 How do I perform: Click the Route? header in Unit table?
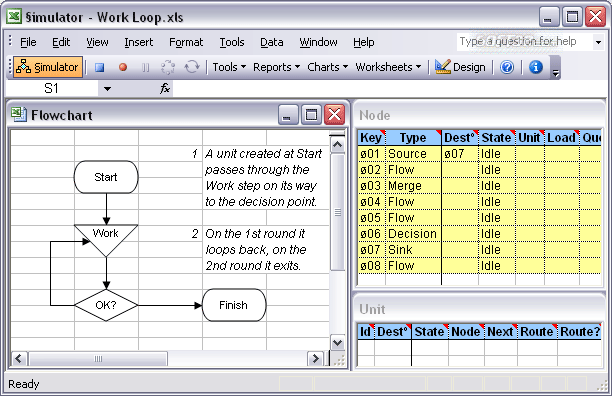(580, 332)
